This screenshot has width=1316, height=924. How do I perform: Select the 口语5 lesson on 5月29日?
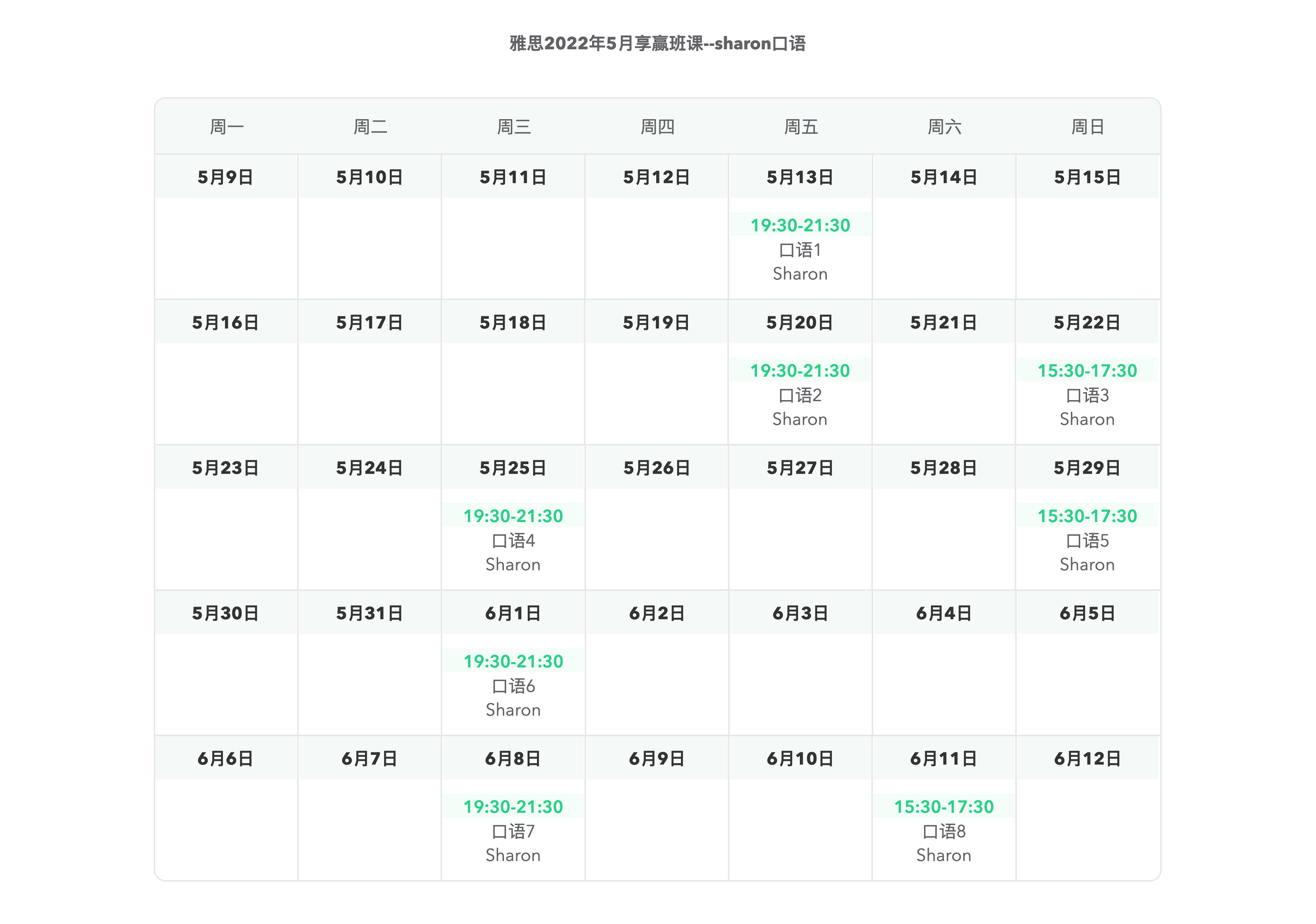pos(1087,541)
